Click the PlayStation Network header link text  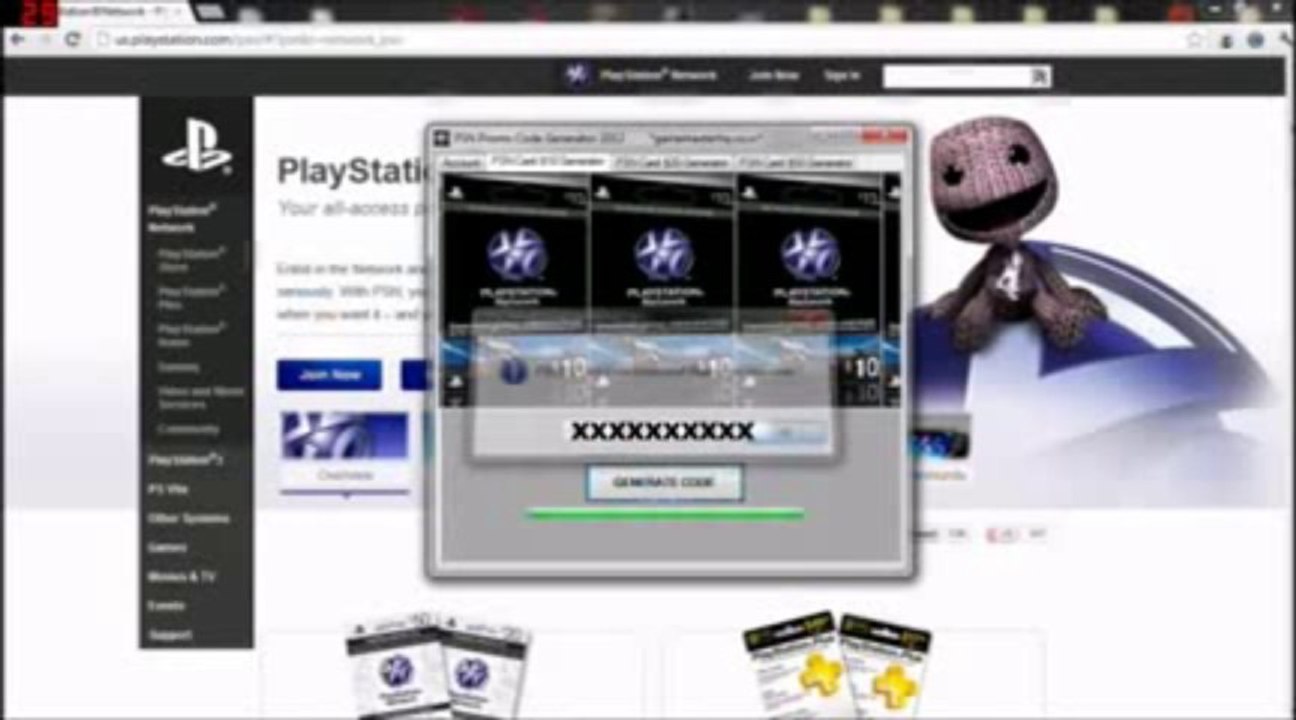658,76
